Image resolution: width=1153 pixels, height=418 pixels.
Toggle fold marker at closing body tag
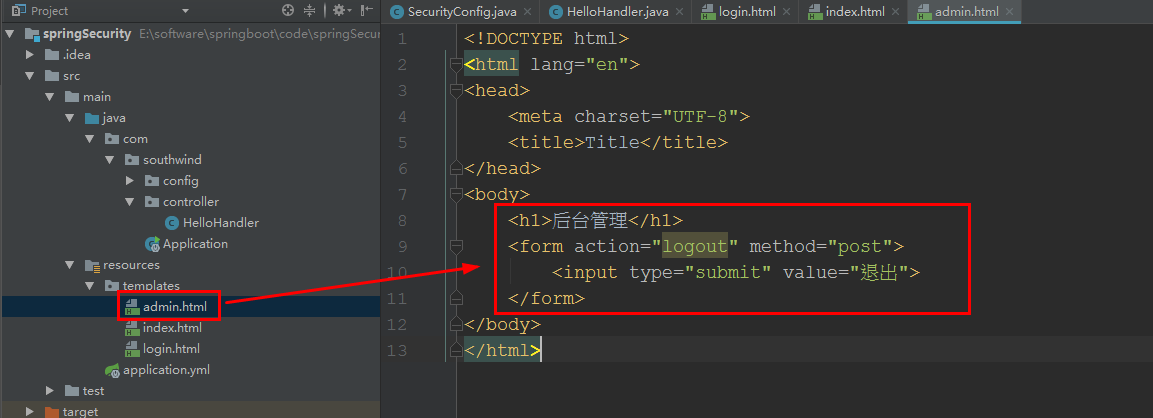(x=456, y=324)
